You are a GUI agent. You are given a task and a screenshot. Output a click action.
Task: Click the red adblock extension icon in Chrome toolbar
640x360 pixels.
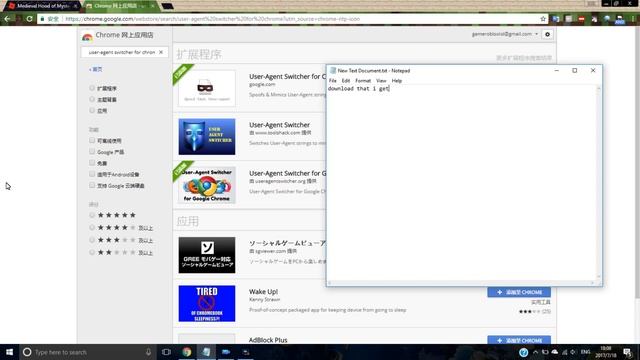click(582, 19)
